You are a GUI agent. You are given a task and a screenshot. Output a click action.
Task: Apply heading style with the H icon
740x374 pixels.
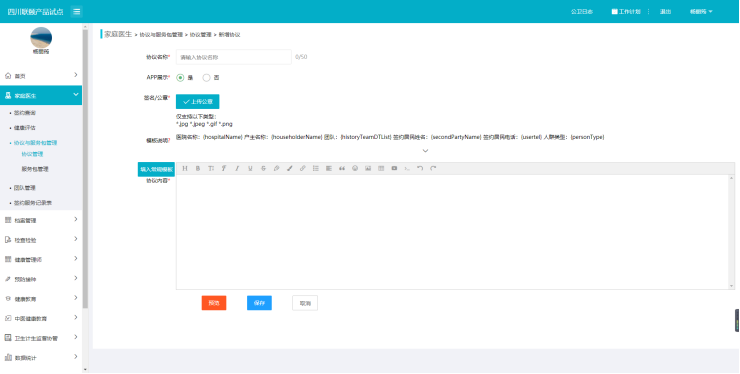tap(185, 169)
